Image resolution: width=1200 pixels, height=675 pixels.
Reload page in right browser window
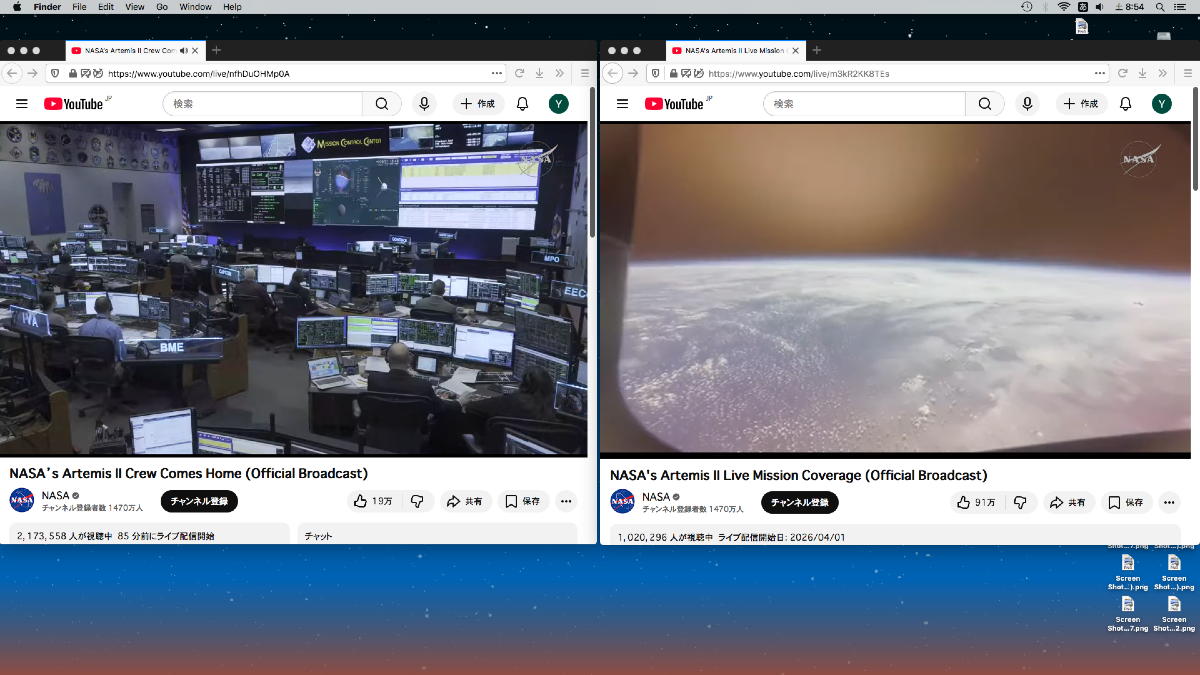coord(1122,73)
